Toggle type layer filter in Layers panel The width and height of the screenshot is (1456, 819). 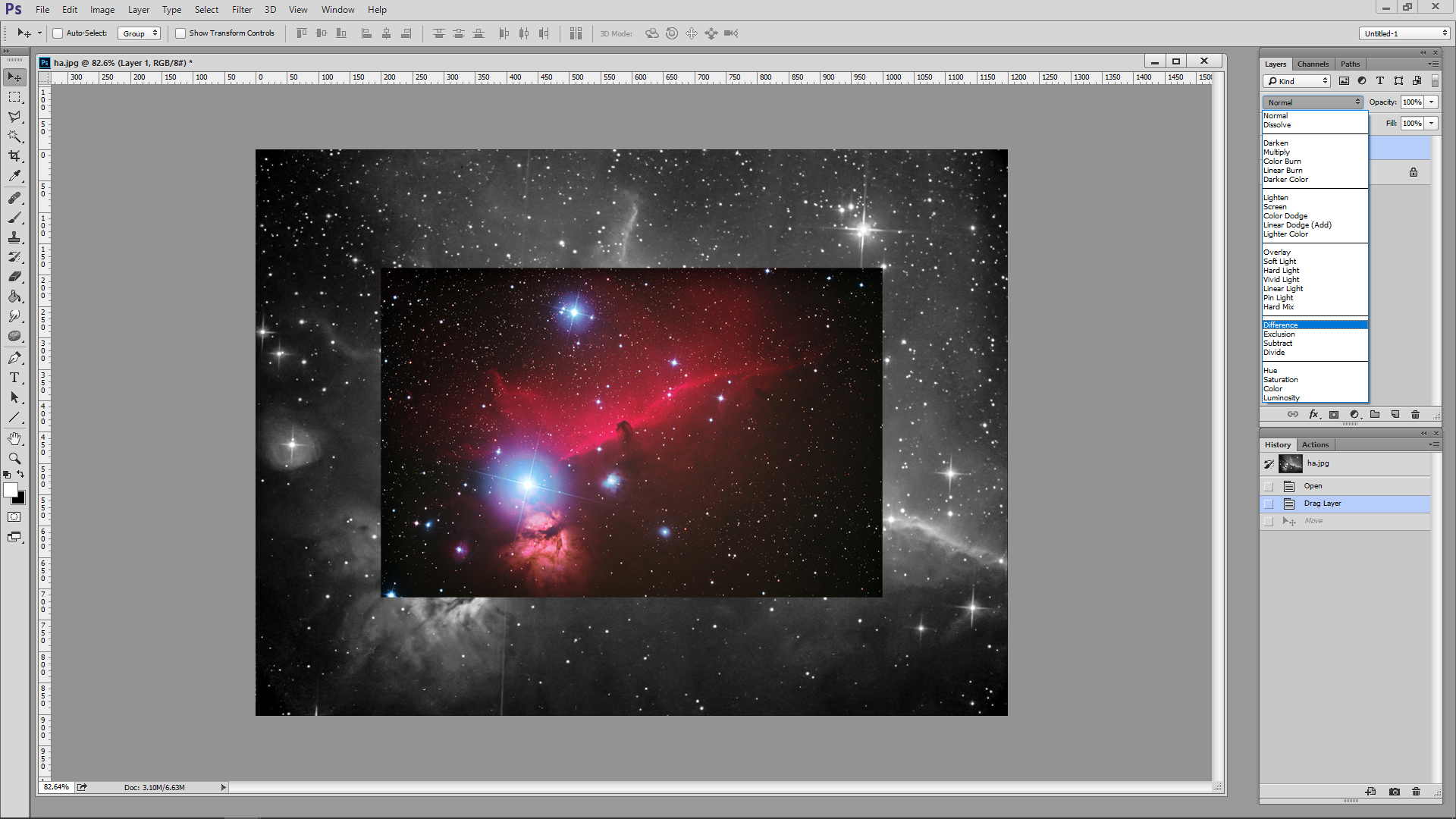(1380, 81)
